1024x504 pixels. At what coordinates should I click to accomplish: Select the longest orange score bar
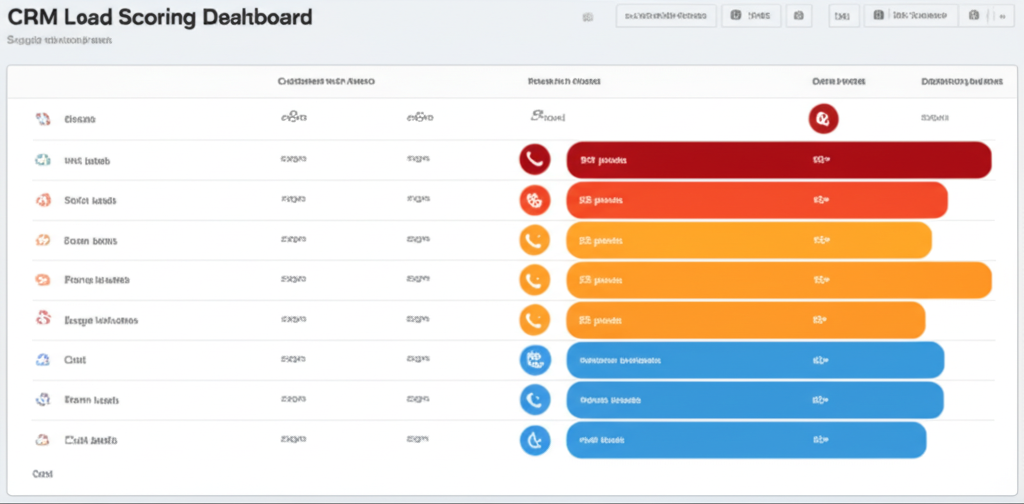[x=779, y=280]
